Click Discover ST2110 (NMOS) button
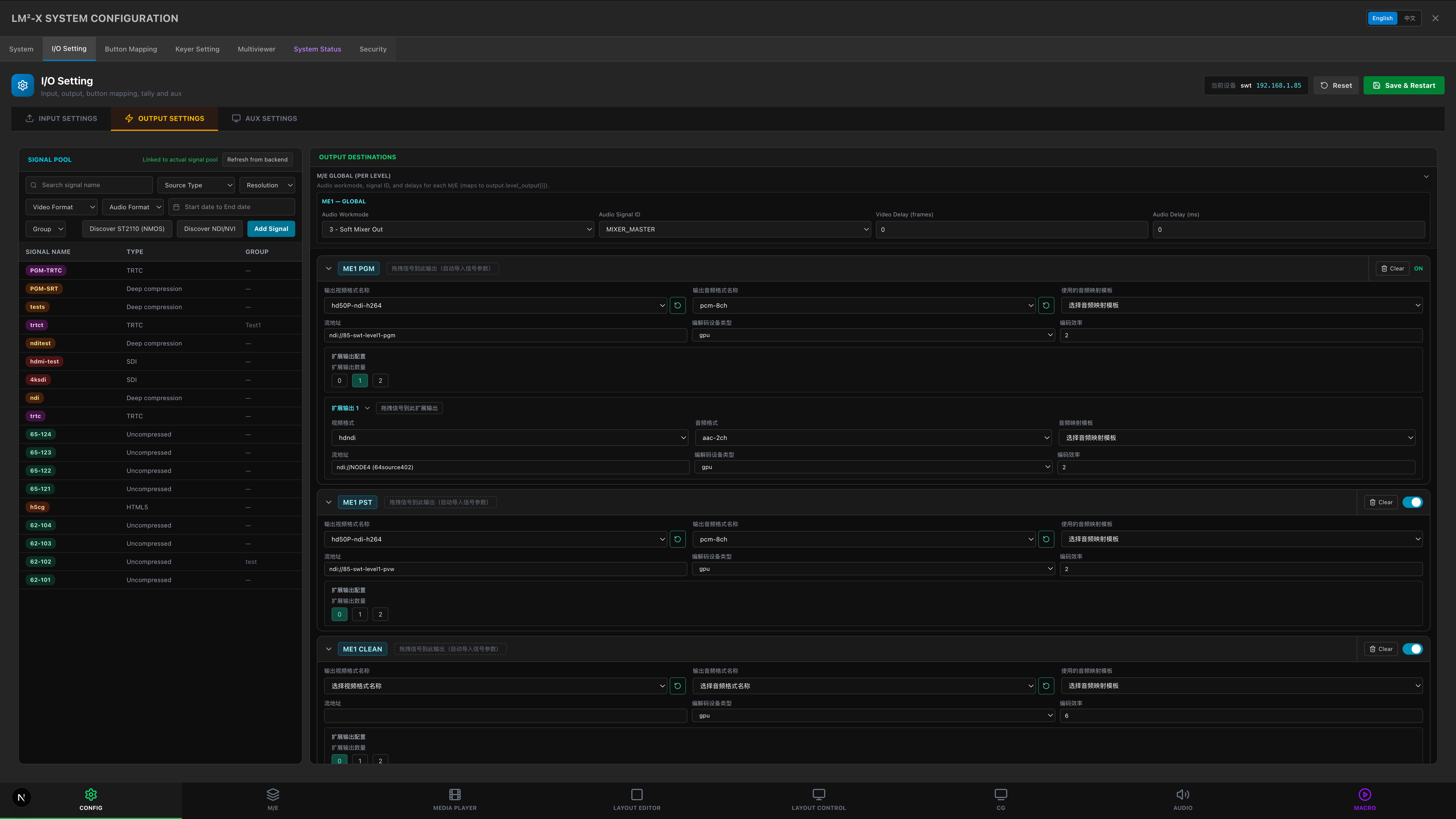The height and width of the screenshot is (819, 1456). (x=127, y=229)
